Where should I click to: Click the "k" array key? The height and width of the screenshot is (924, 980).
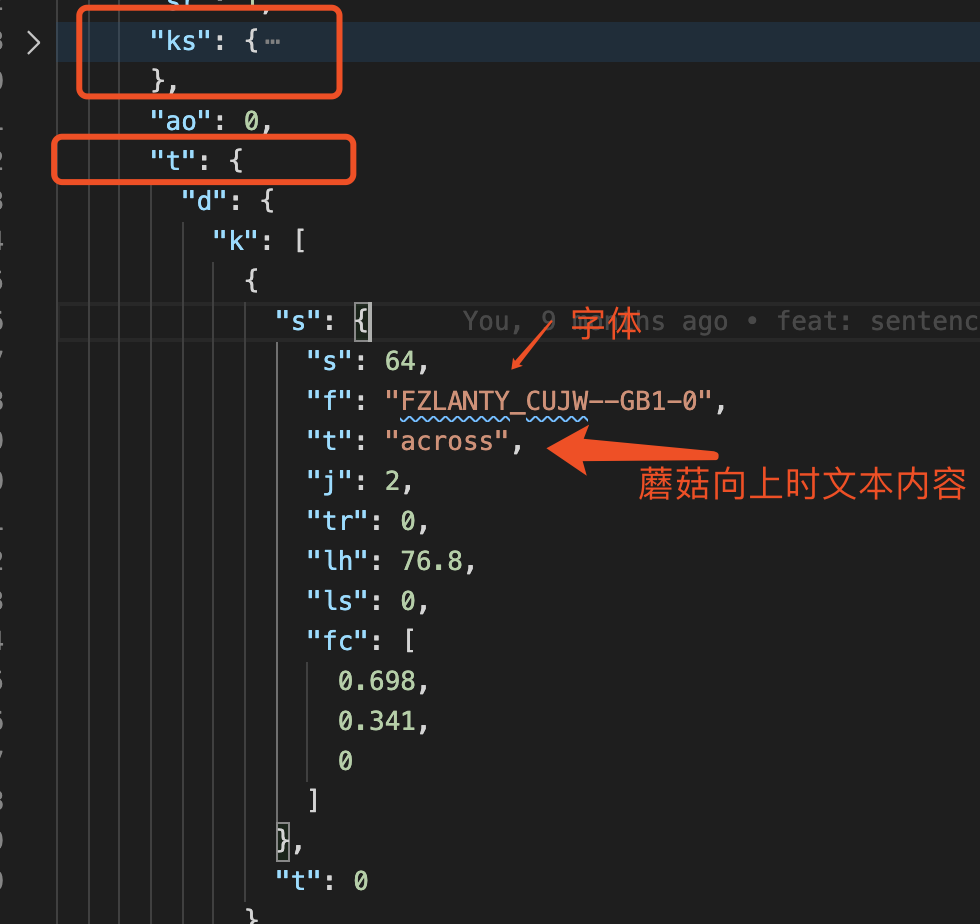(234, 241)
